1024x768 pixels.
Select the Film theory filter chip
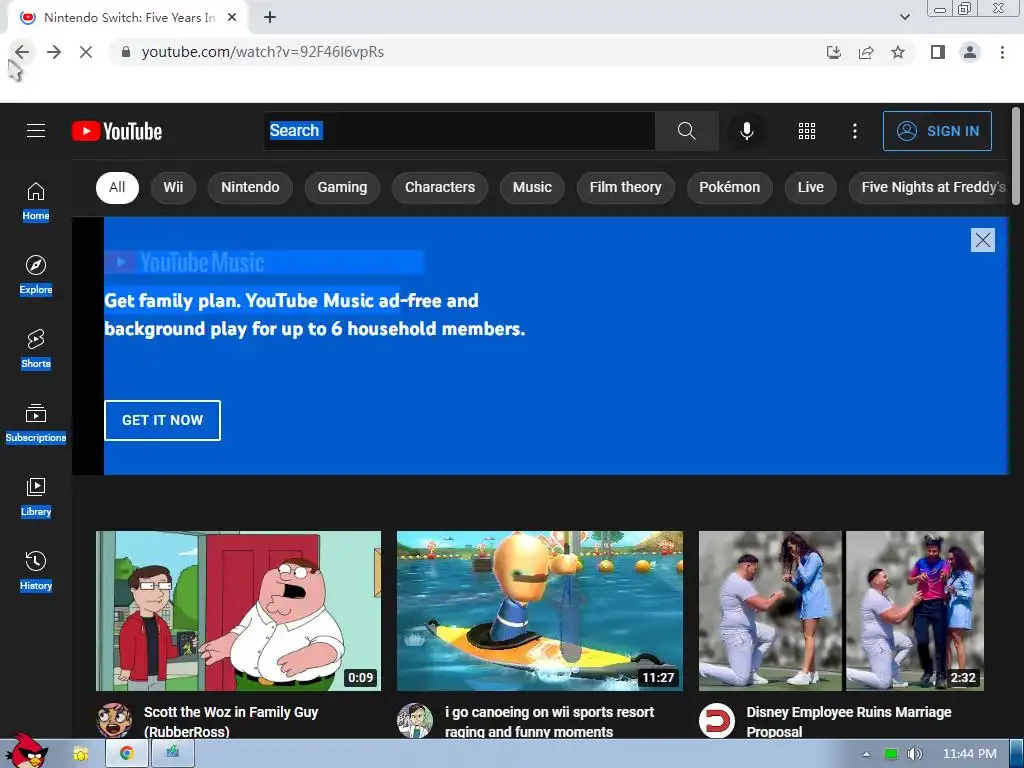626,187
